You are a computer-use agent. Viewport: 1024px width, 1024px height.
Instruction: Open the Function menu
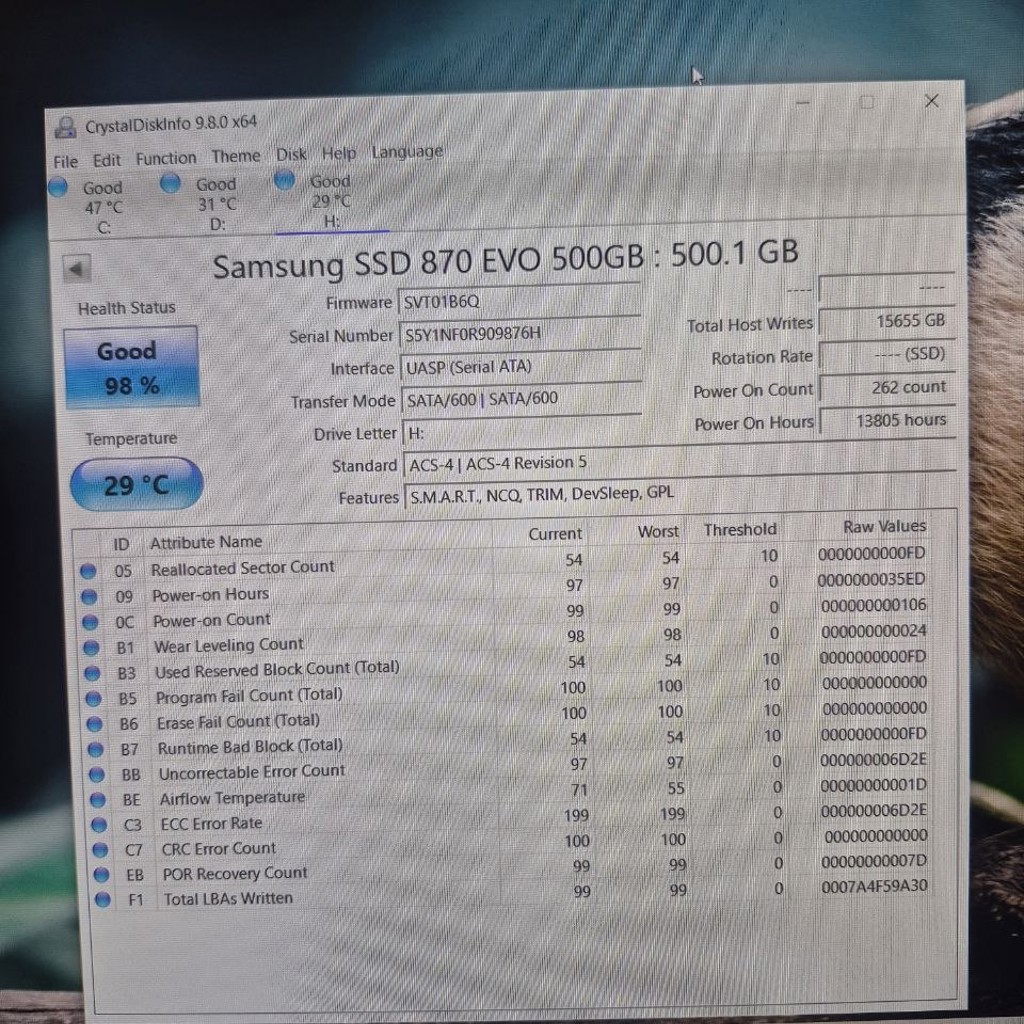tap(166, 159)
